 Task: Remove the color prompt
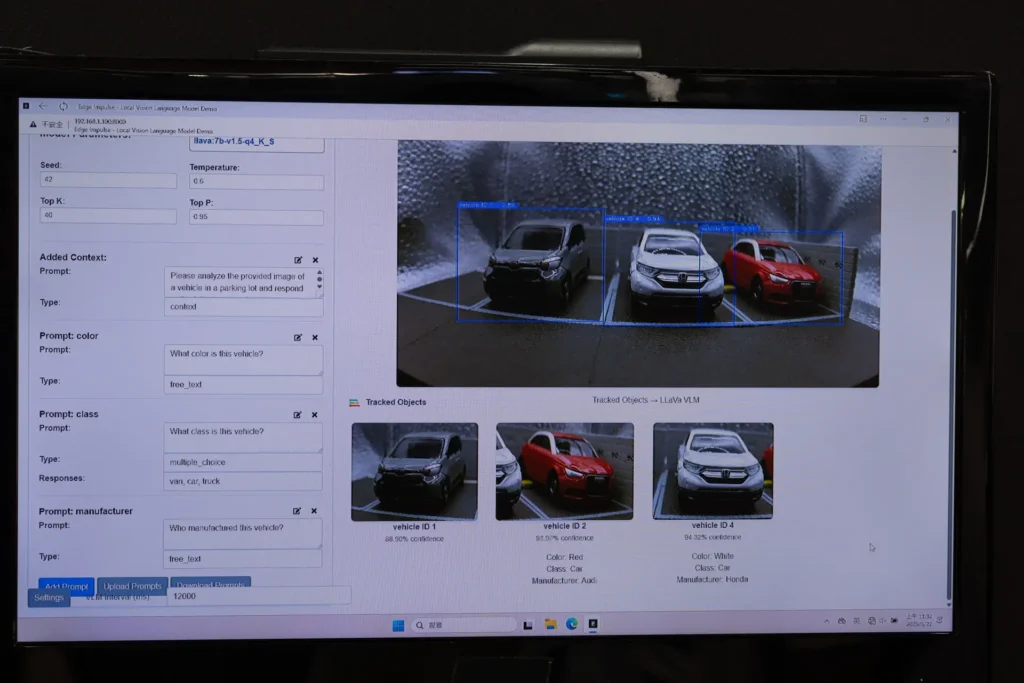pos(315,338)
